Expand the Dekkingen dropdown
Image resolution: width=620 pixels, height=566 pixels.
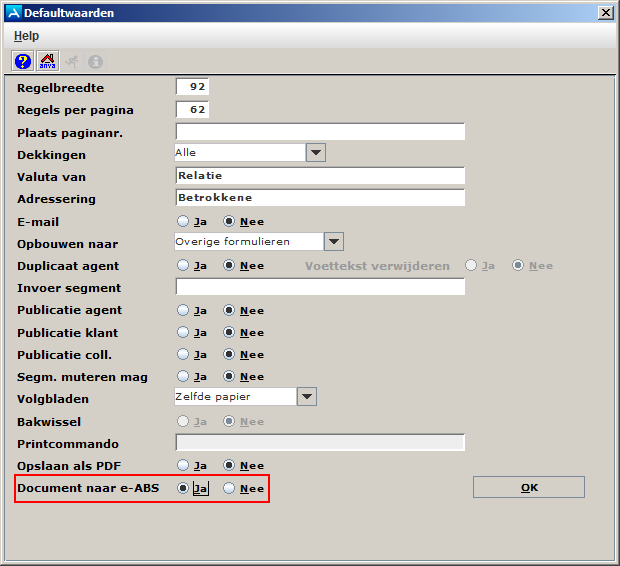315,153
